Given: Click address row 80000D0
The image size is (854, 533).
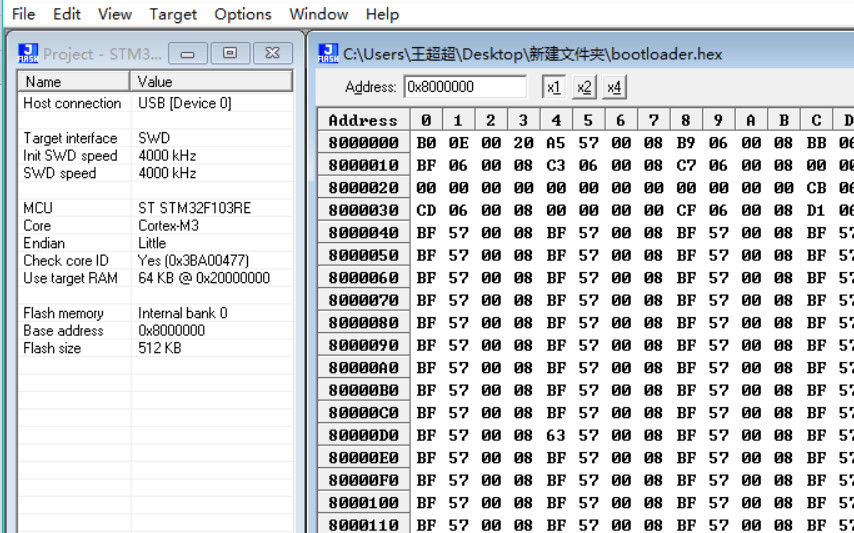Looking at the screenshot, I should point(363,435).
